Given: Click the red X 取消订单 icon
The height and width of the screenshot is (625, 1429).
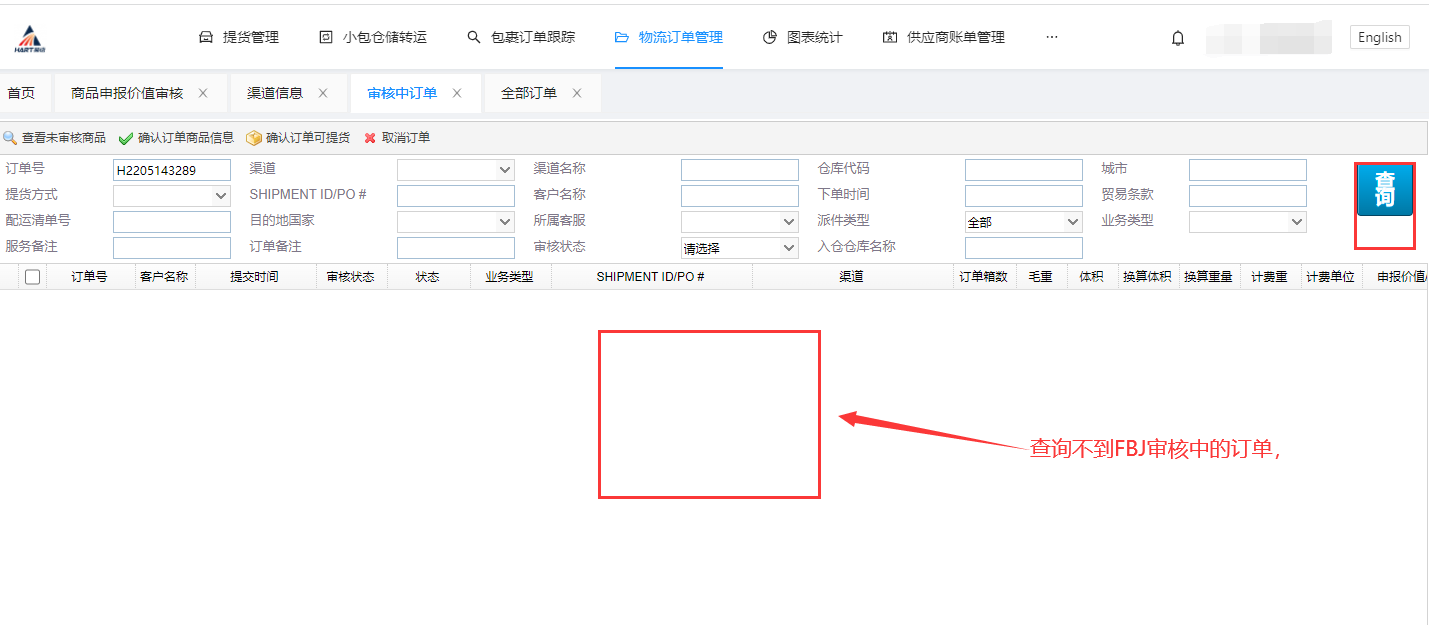Looking at the screenshot, I should [370, 138].
